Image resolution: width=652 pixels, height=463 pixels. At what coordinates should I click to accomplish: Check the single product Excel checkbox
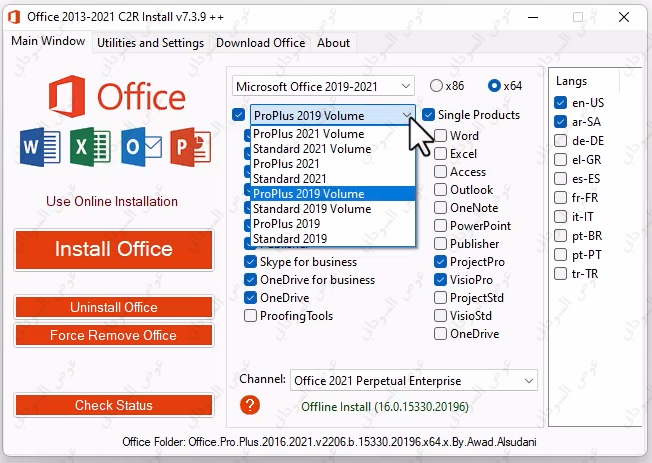click(x=440, y=154)
